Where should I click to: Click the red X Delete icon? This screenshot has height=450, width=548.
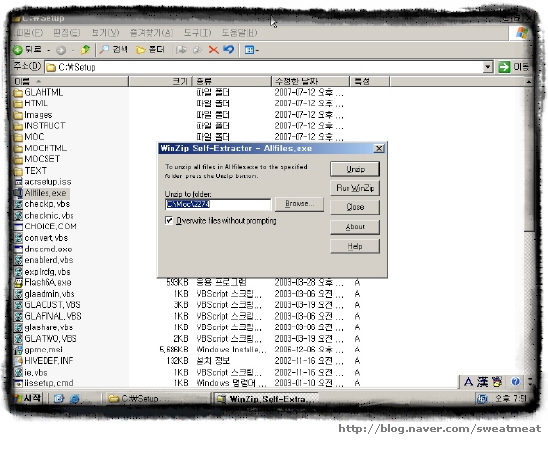tap(213, 50)
